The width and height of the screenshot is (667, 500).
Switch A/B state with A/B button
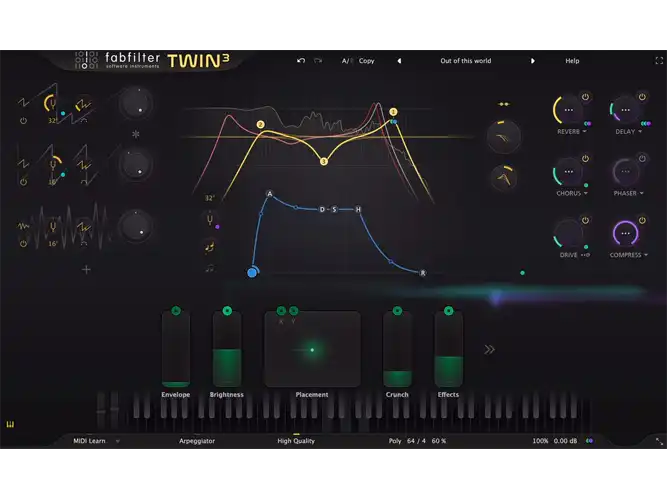click(x=348, y=61)
